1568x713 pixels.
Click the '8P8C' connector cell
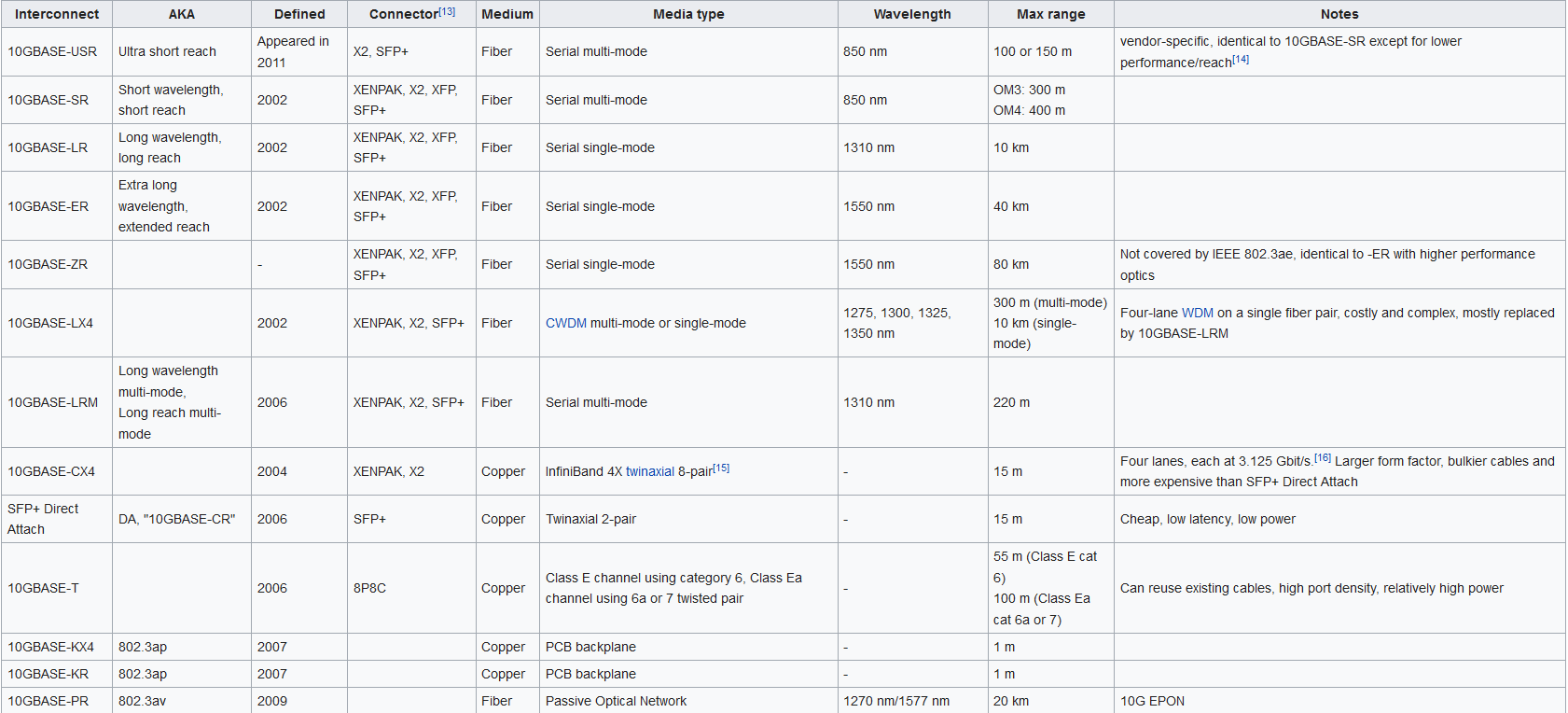coord(411,588)
